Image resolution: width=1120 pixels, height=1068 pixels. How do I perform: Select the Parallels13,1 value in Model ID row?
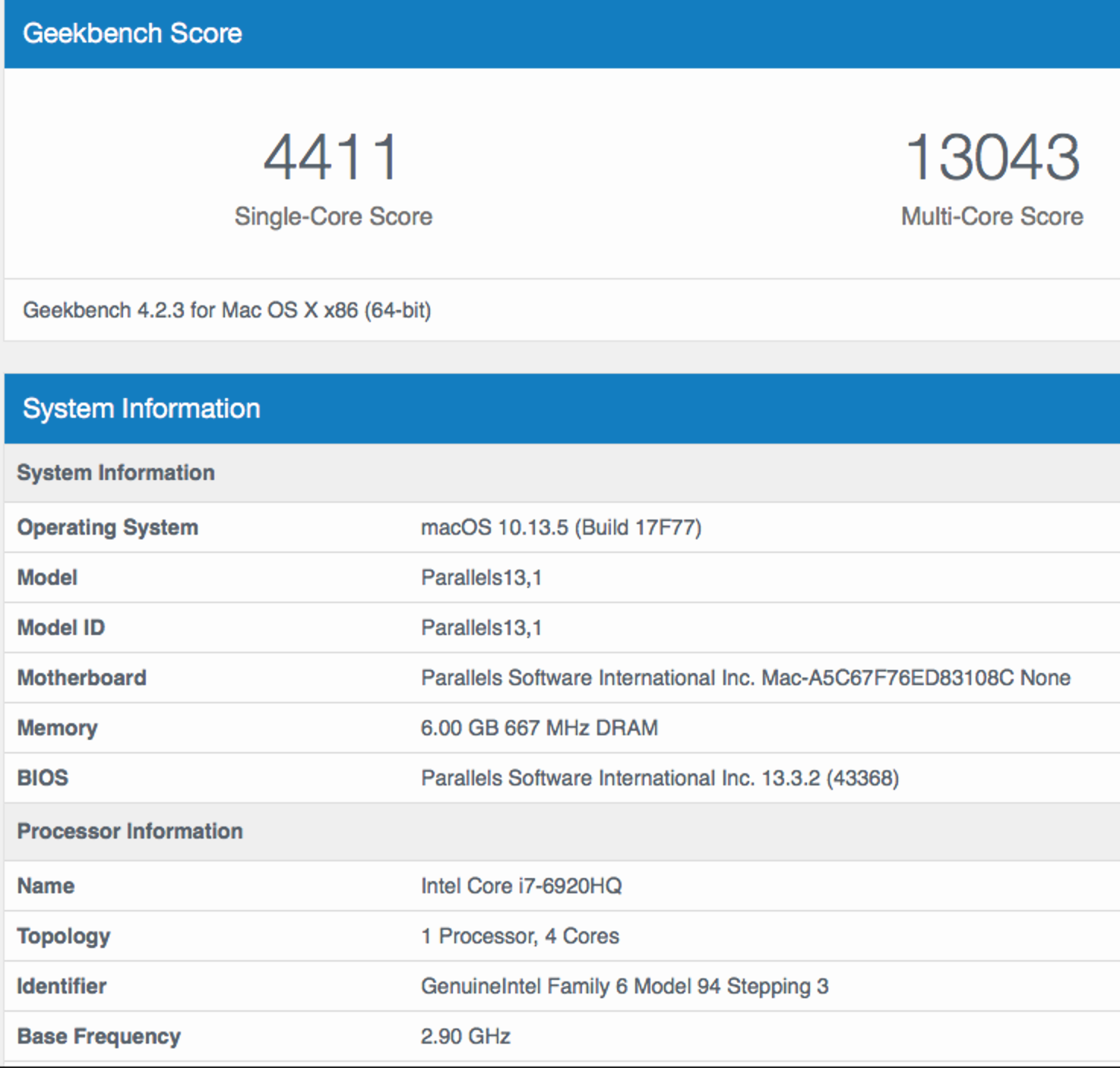coord(481,627)
